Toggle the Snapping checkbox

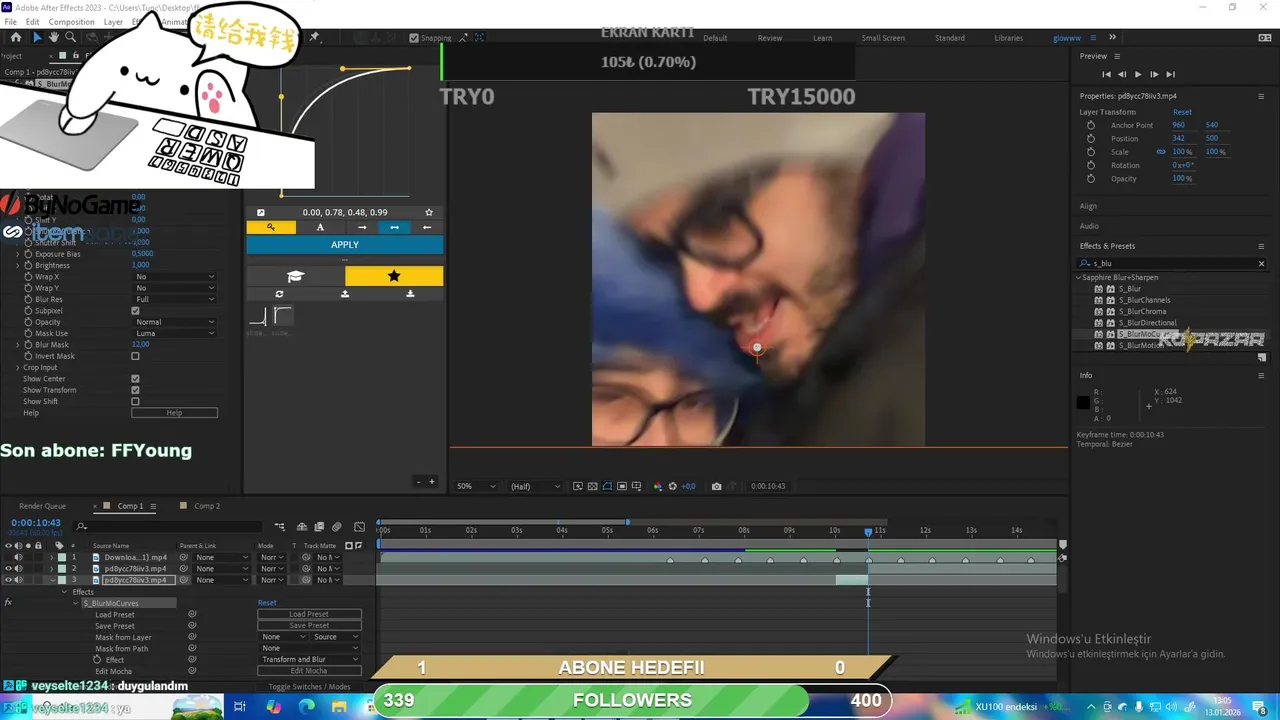[414, 38]
